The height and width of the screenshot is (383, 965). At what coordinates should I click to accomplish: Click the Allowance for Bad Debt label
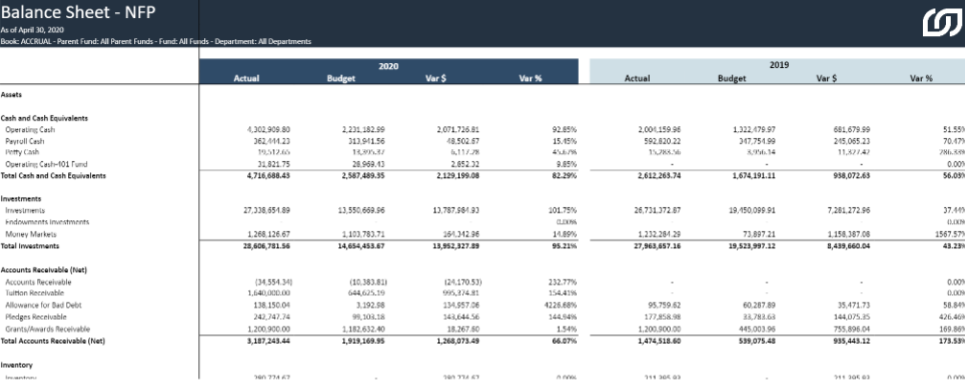(x=35, y=305)
